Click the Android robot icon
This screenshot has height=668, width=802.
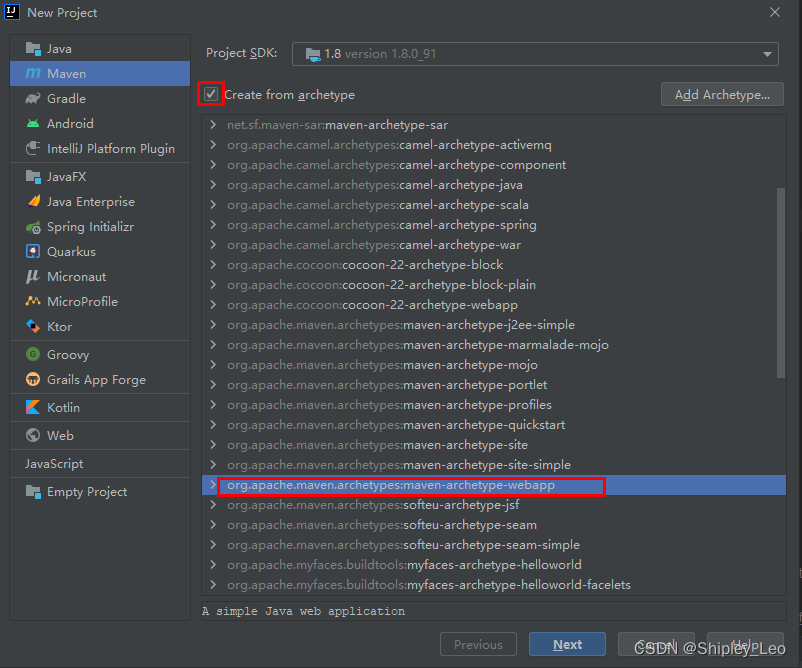coord(33,124)
